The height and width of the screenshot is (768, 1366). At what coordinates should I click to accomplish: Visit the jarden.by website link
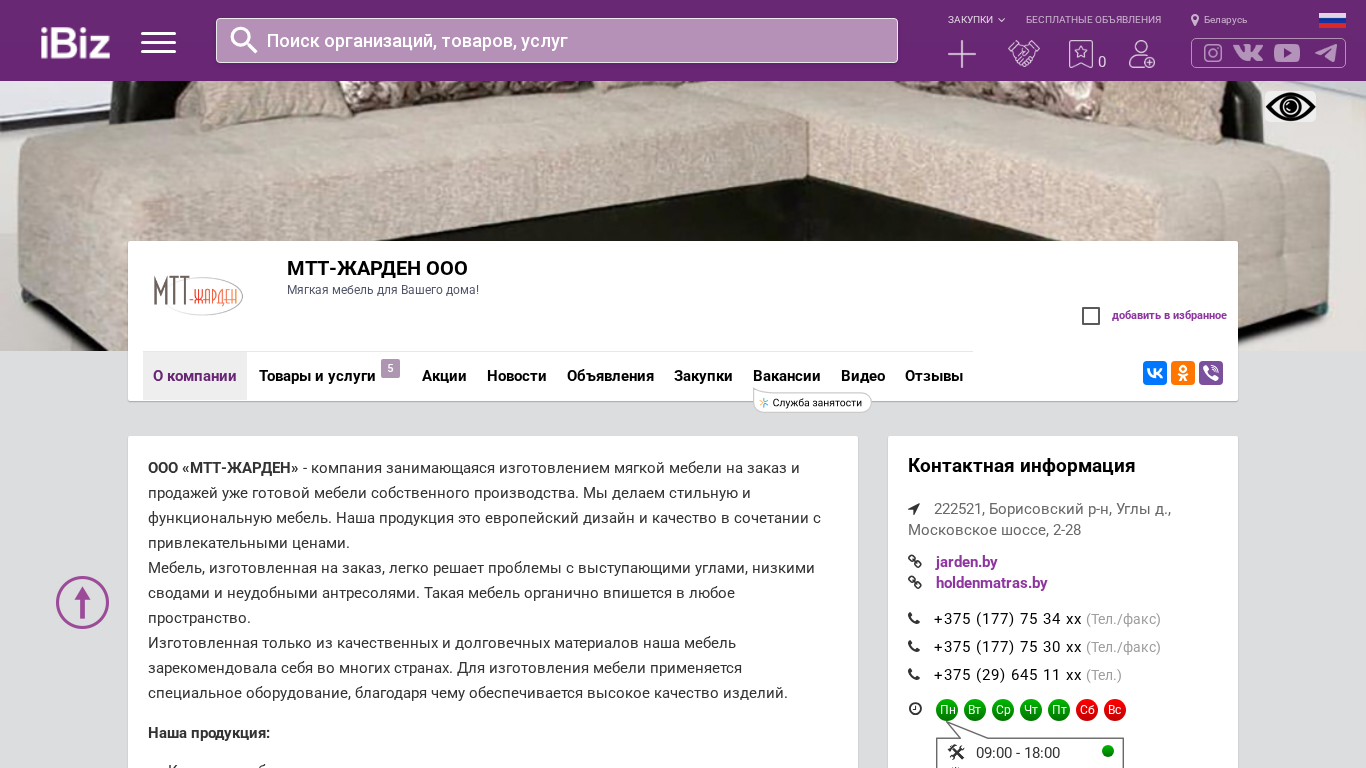pyautogui.click(x=966, y=562)
